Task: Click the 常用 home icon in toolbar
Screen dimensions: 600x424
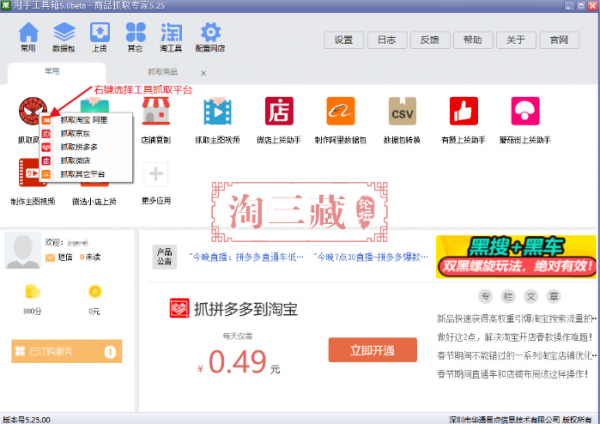Action: (x=29, y=35)
